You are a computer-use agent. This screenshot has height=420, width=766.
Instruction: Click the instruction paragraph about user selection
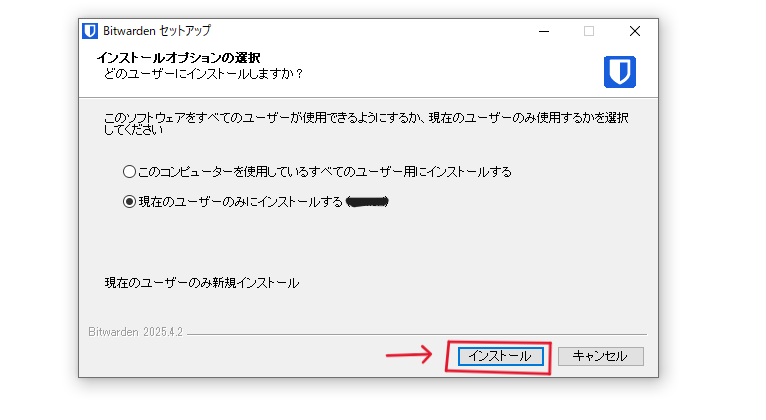366,124
